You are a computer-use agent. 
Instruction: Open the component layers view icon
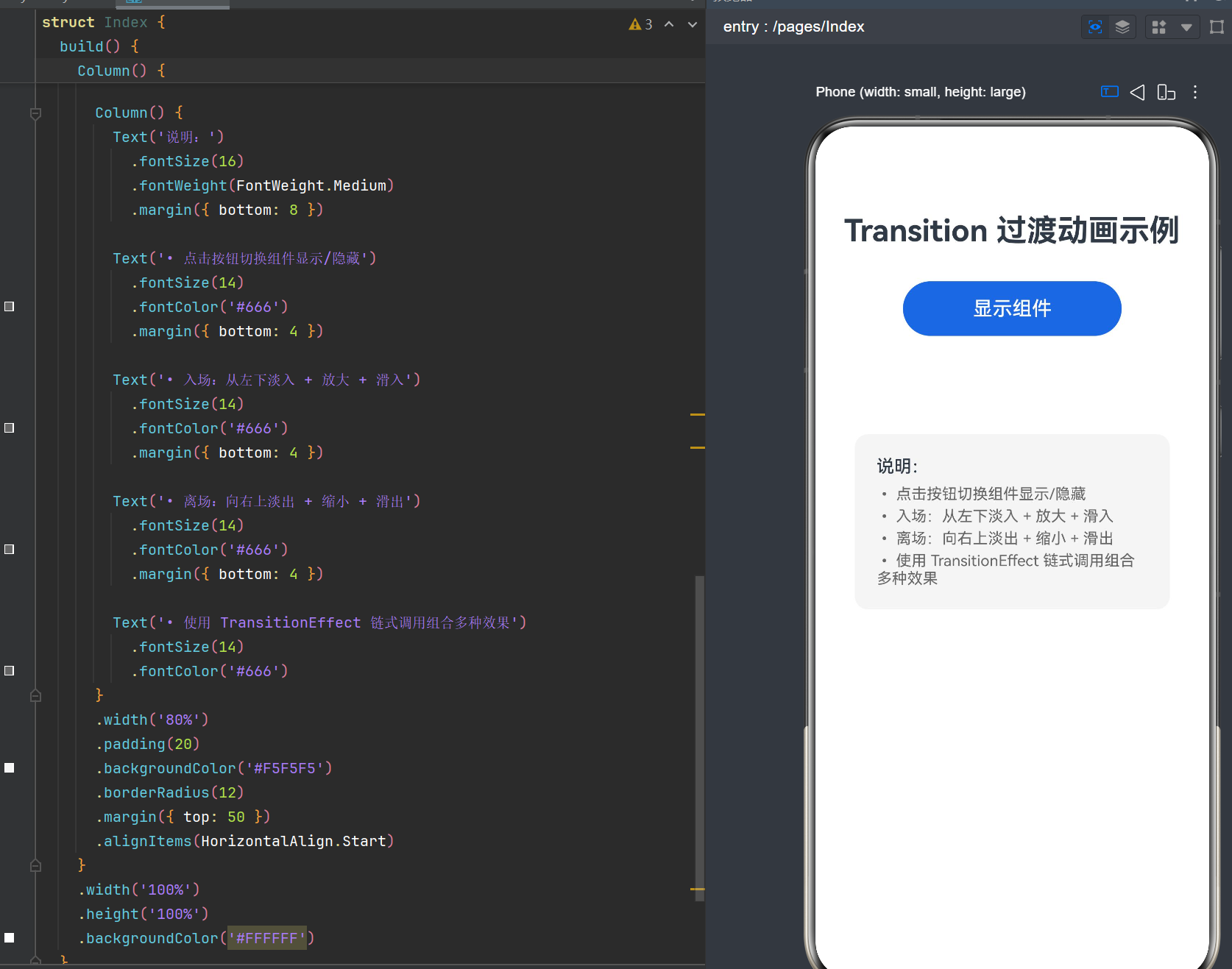[x=1122, y=27]
